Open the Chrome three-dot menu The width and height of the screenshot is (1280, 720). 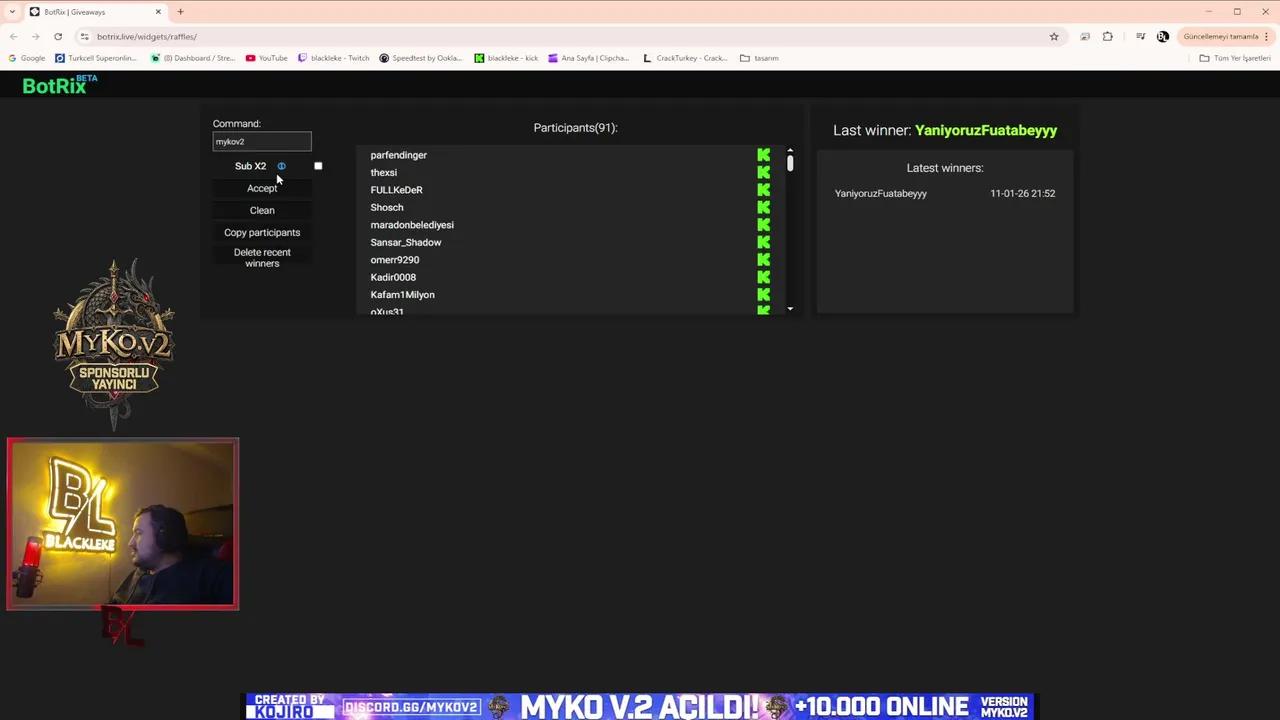(1266, 36)
